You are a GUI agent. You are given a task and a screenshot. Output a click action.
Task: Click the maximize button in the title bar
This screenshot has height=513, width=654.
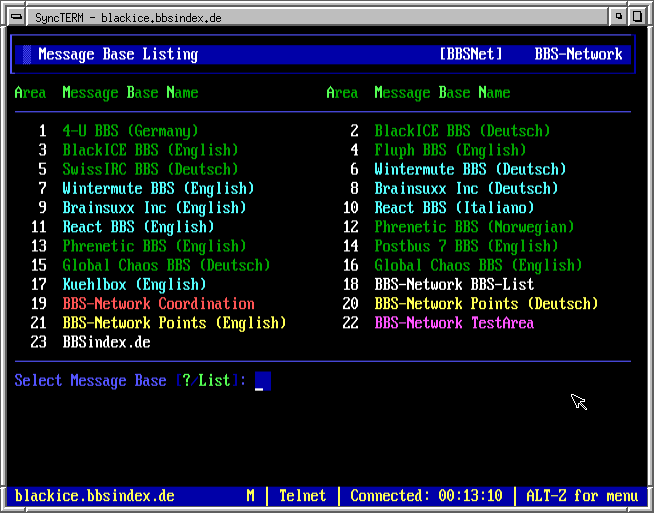(x=637, y=17)
